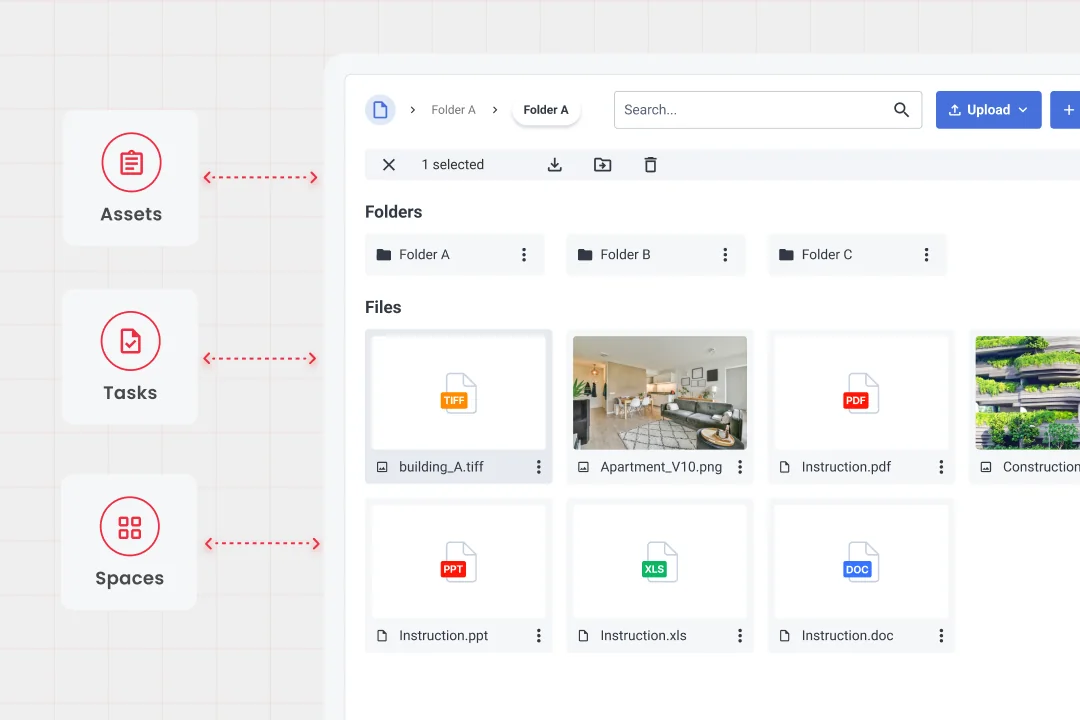The height and width of the screenshot is (720, 1080).
Task: Select the PDF file thumbnail
Action: click(861, 393)
